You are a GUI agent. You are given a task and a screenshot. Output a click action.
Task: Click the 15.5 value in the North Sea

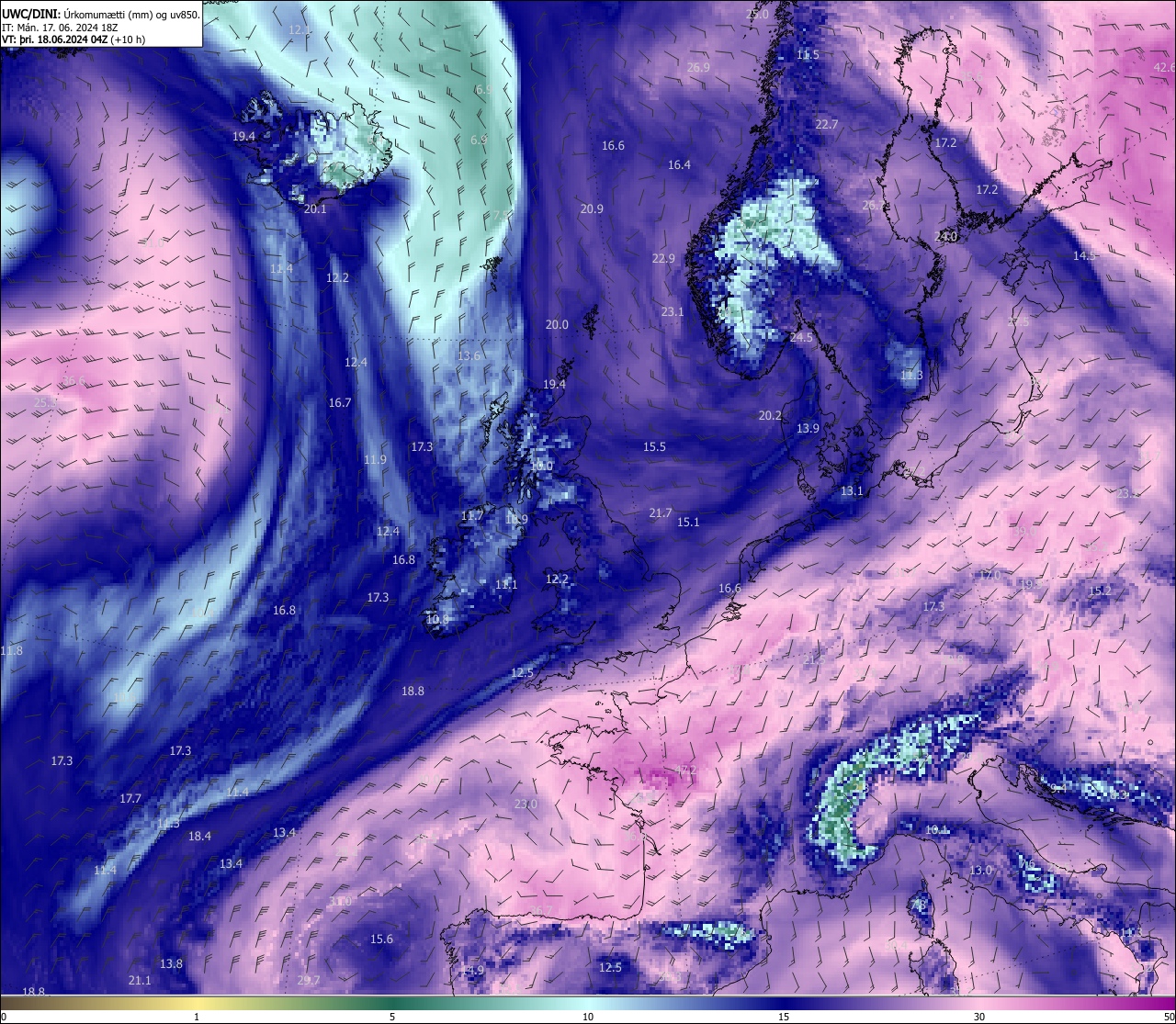pos(654,447)
